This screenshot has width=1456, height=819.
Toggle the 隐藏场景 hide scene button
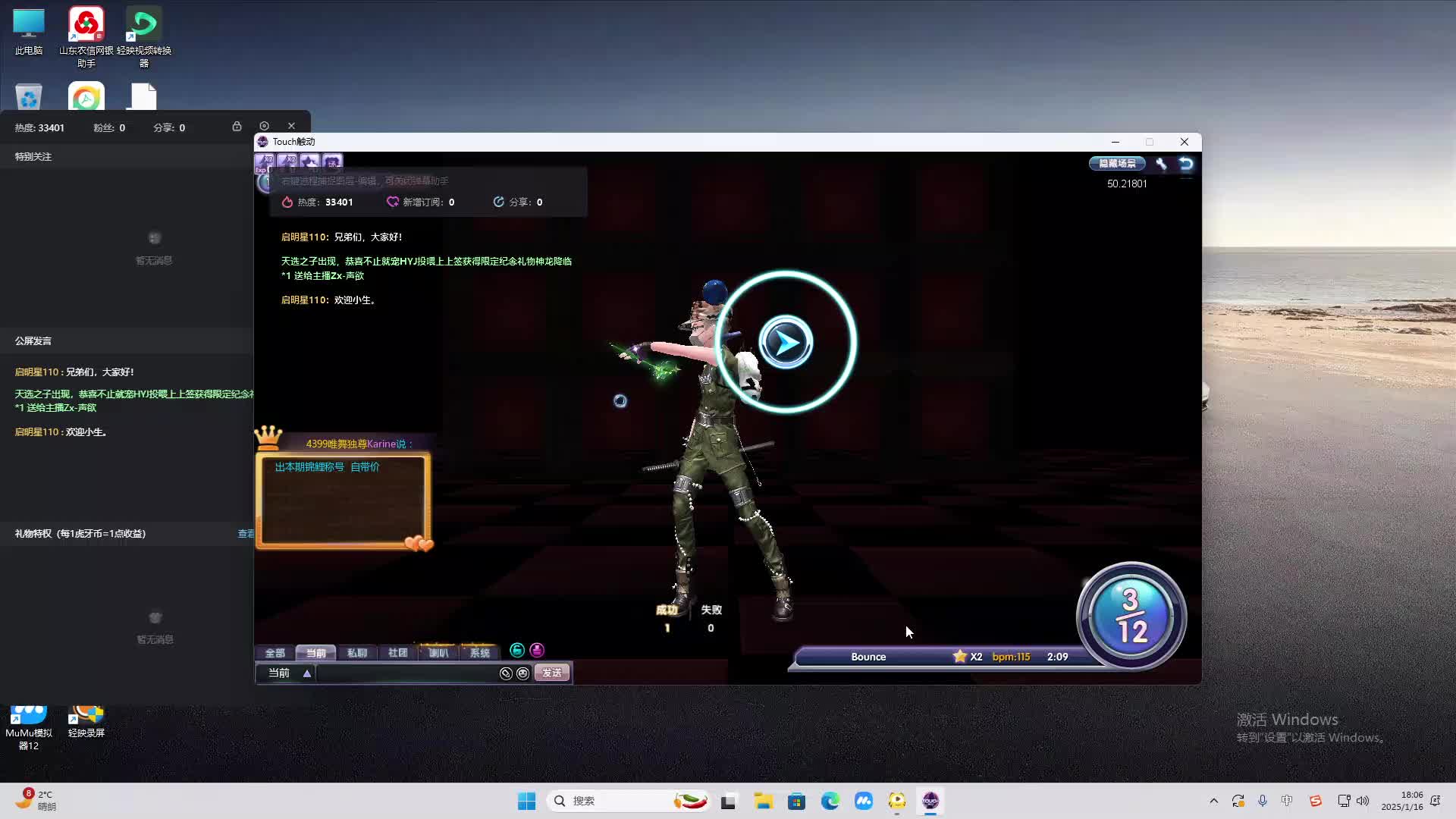(1117, 164)
